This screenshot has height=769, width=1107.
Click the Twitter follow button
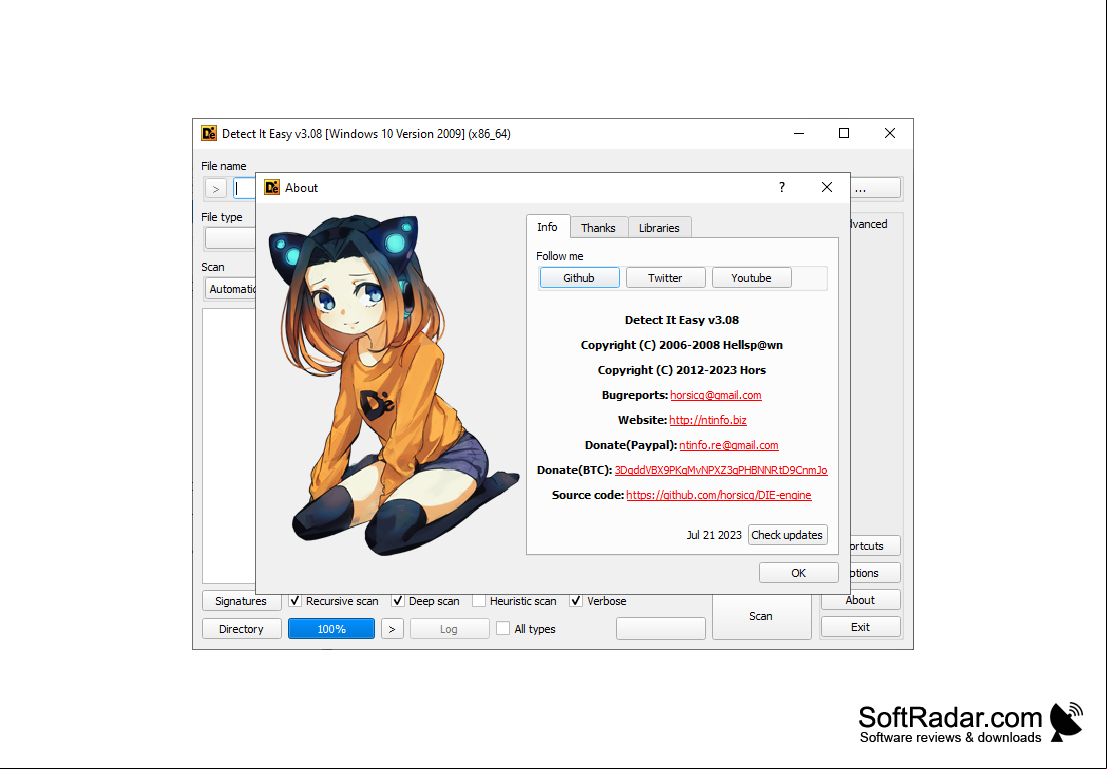coord(665,278)
